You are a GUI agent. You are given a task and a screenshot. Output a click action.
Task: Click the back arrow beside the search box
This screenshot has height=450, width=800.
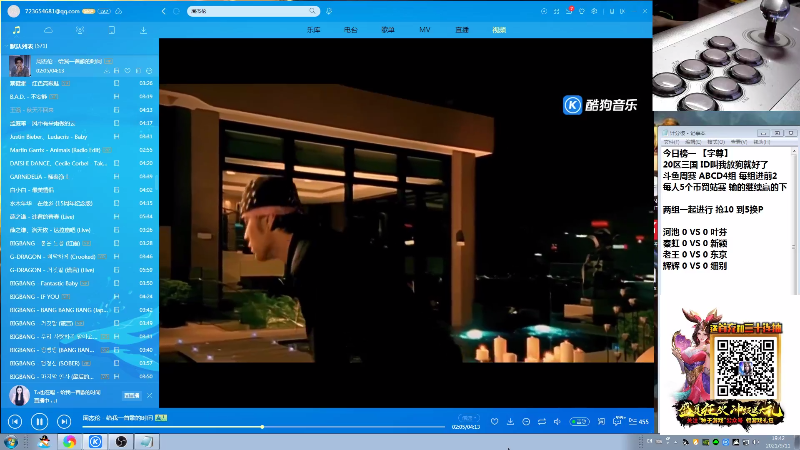163,11
